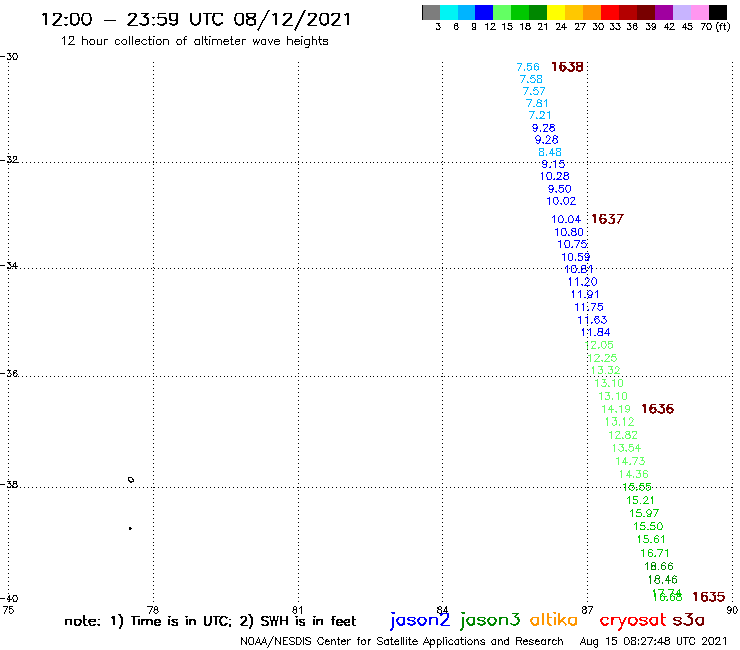This screenshot has height=650, width=740.
Task: Click the 8.48 wave height value
Action: pos(550,152)
